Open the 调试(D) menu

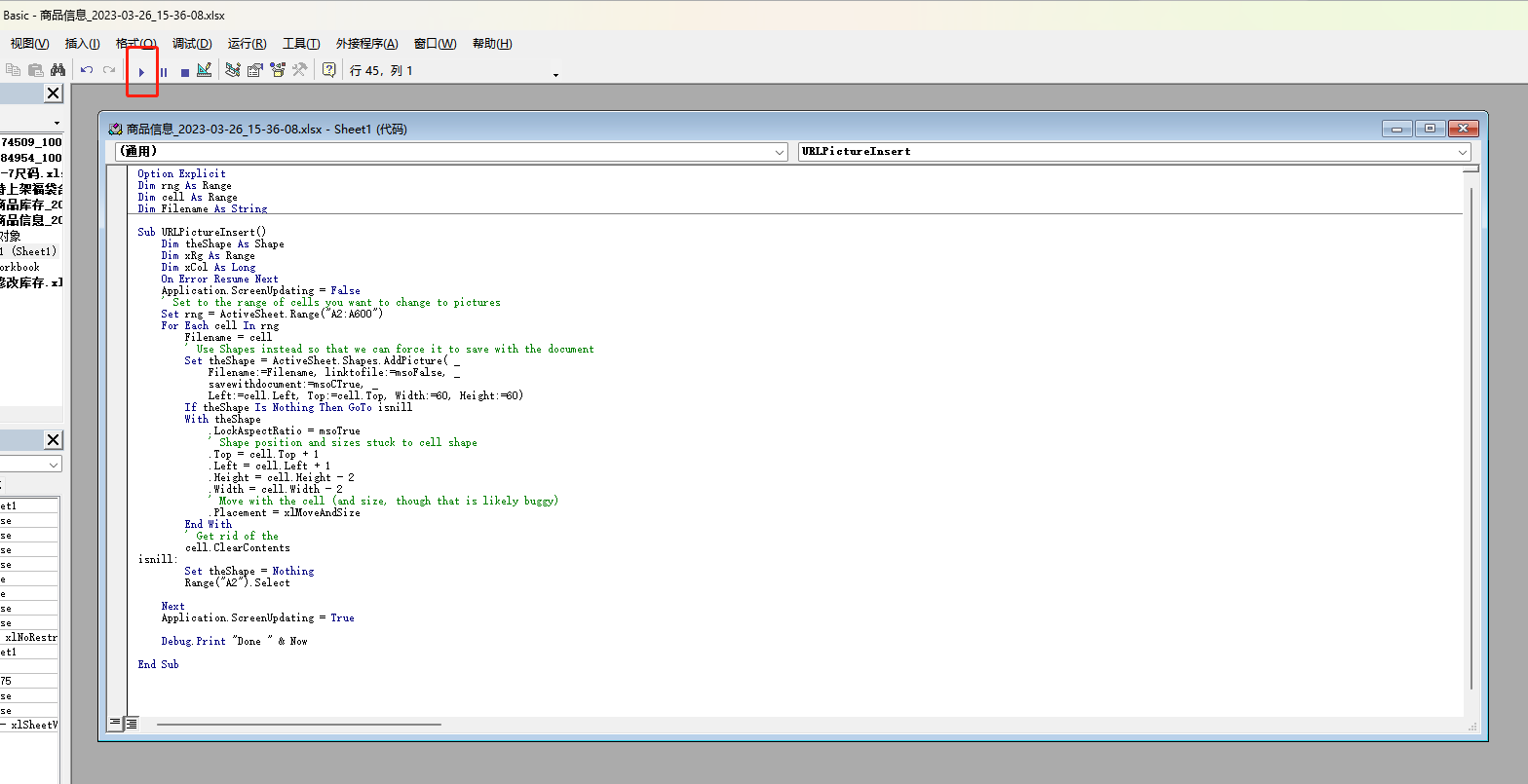192,44
